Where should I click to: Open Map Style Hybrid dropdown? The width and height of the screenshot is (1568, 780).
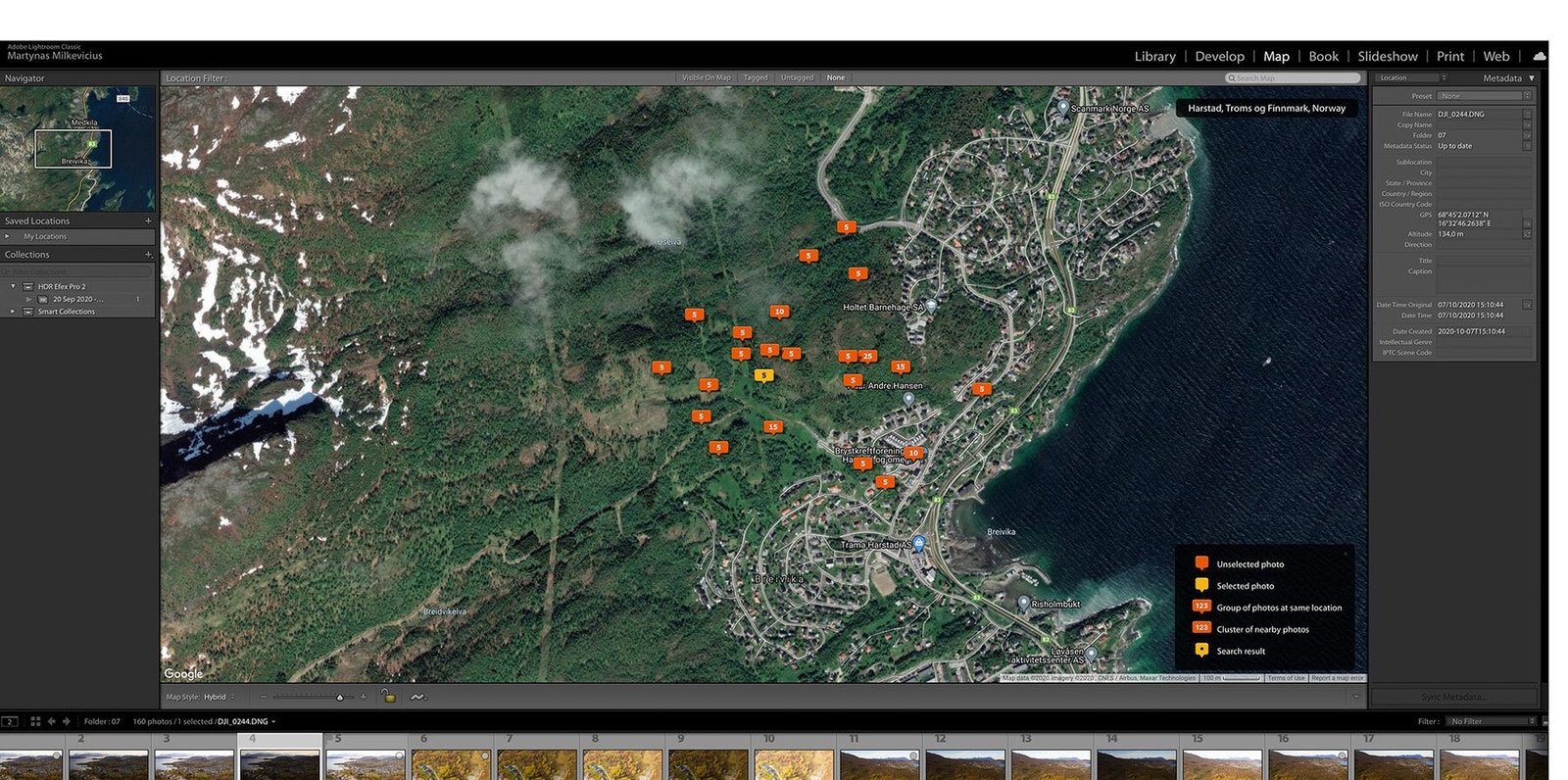pyautogui.click(x=218, y=698)
